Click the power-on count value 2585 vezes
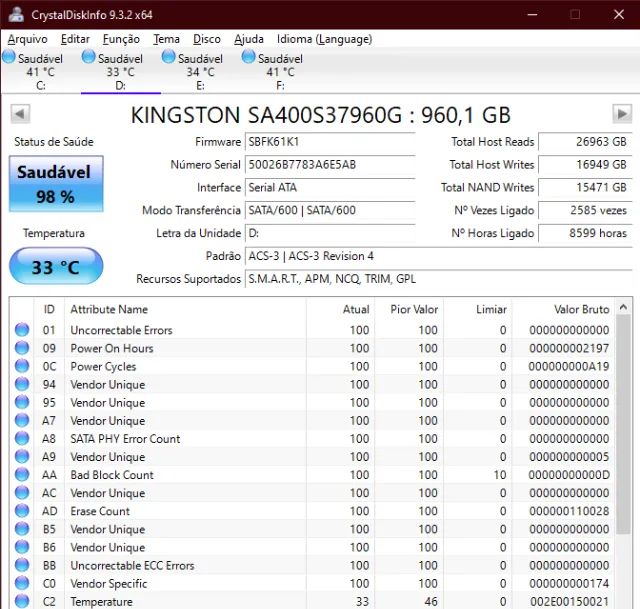The width and height of the screenshot is (640, 609). pos(585,210)
